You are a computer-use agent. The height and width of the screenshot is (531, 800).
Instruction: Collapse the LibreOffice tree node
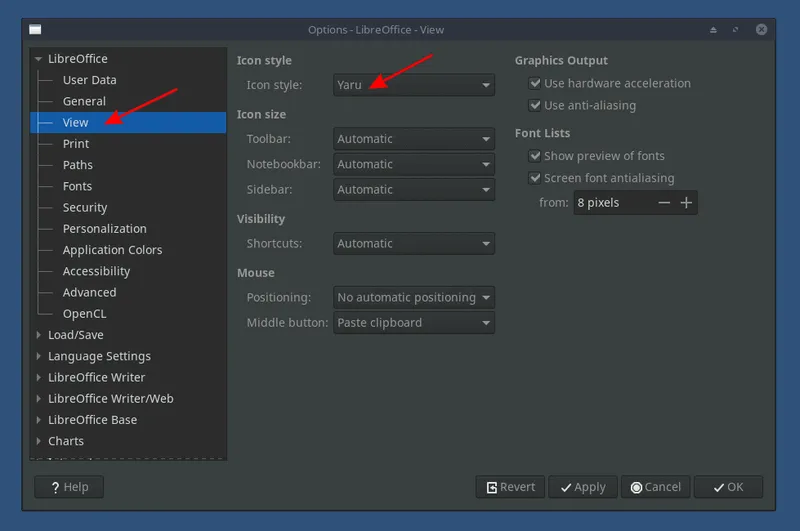(39, 59)
